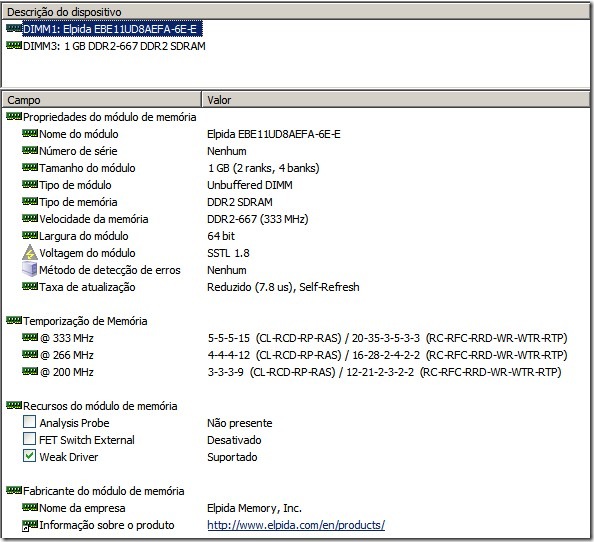594x542 pixels.
Task: Toggle the Weak Driver checkbox
Action: 30,456
